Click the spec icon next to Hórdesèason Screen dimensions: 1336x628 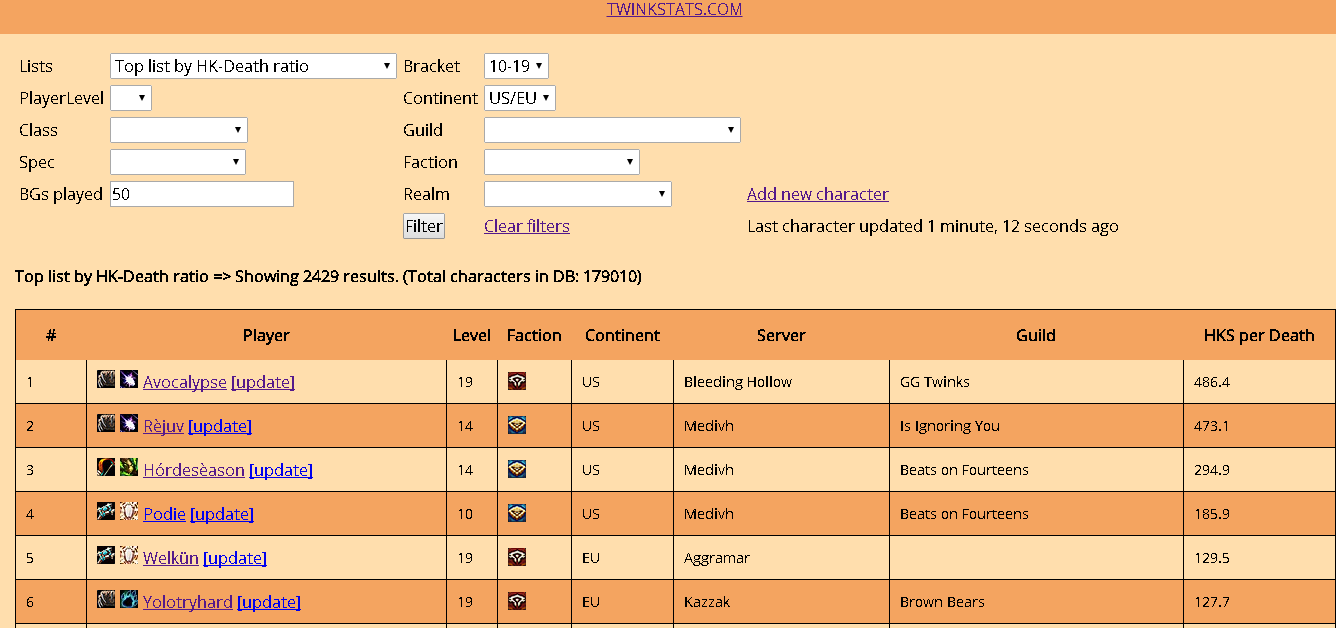point(129,468)
